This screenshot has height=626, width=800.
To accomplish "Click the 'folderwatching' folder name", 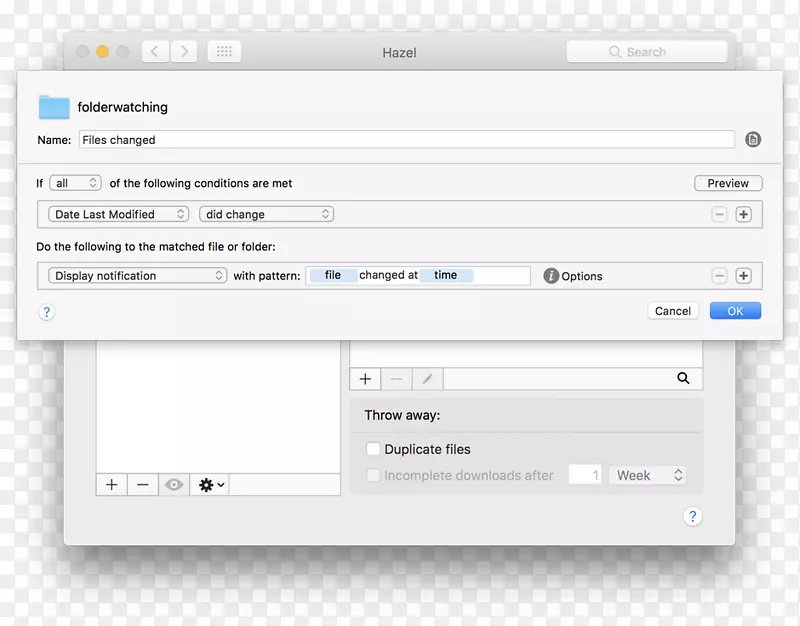I will [x=122, y=107].
